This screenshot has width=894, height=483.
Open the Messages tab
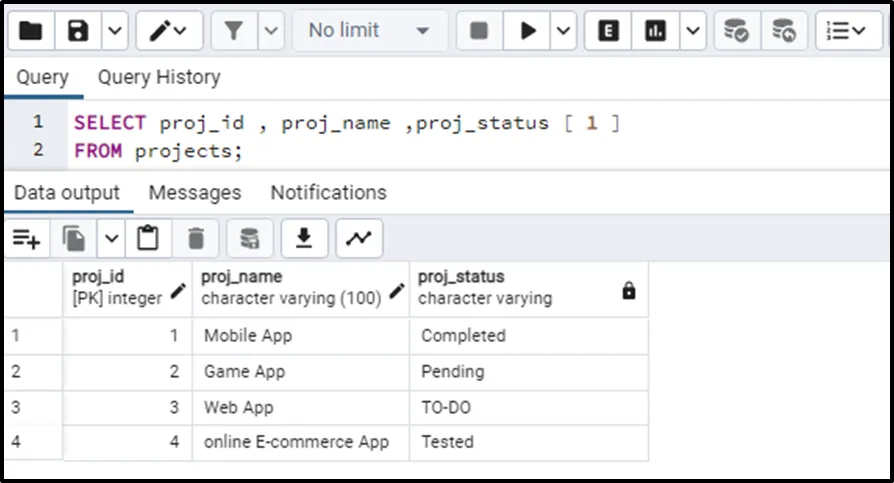pyautogui.click(x=195, y=192)
